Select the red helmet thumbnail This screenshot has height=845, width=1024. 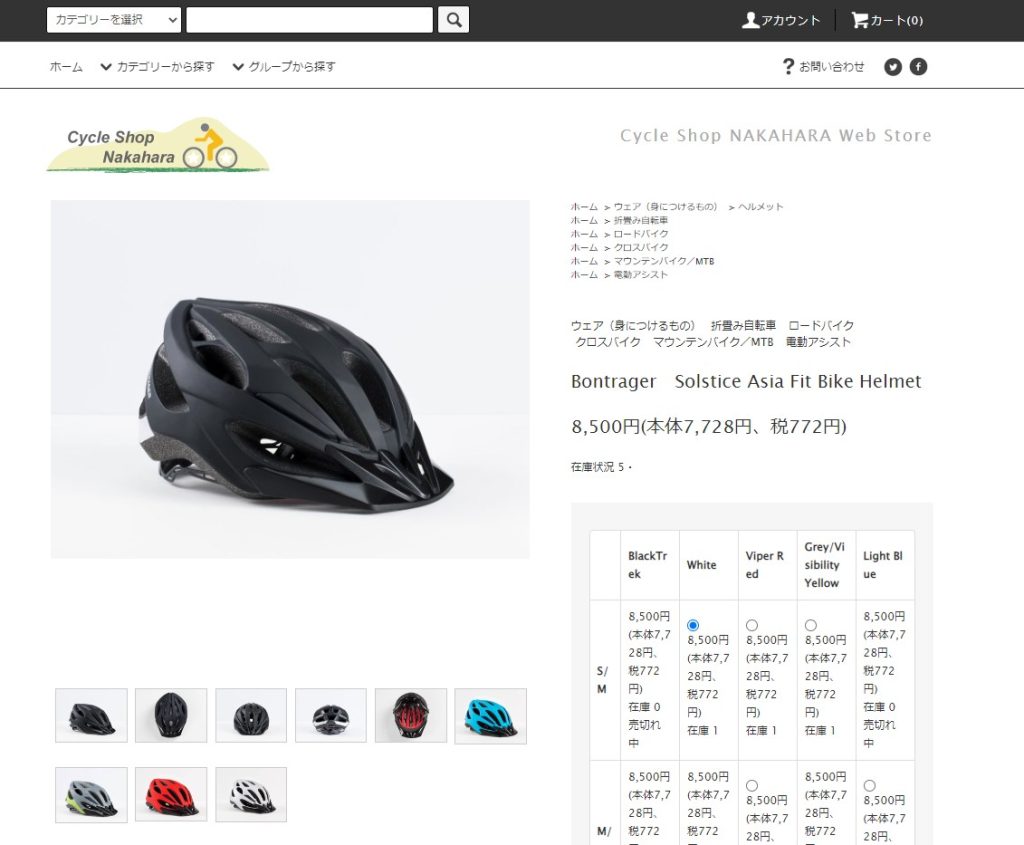coord(171,795)
